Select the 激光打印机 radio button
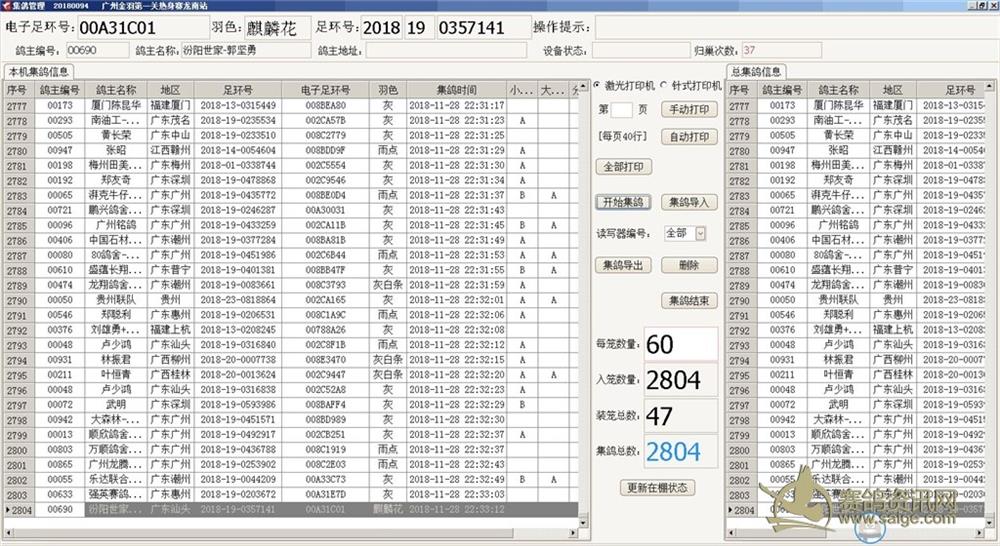Image resolution: width=1000 pixels, height=546 pixels. (597, 85)
